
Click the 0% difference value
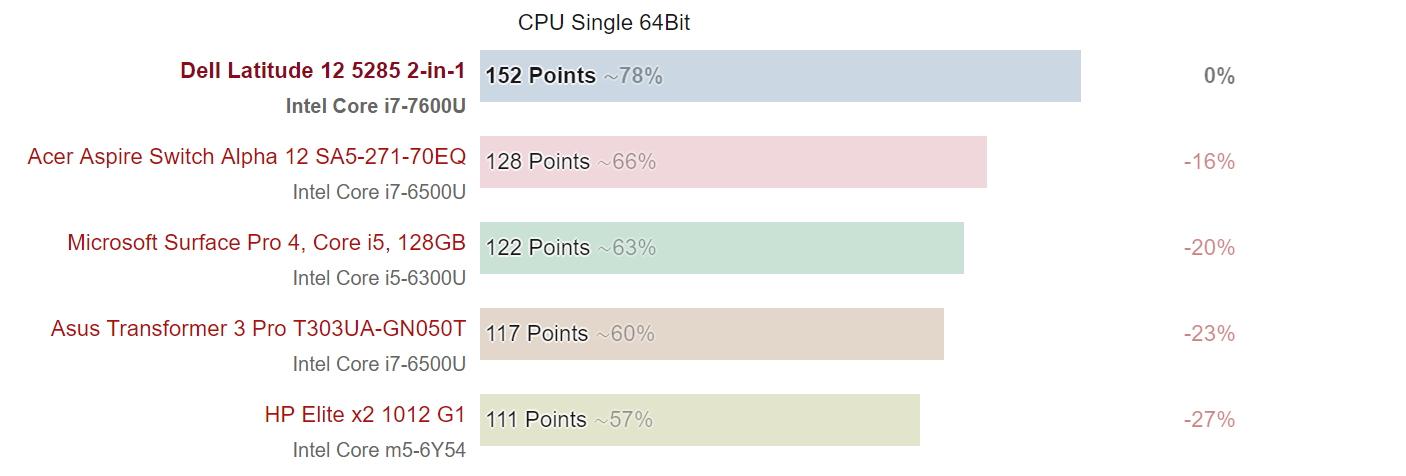1219,76
